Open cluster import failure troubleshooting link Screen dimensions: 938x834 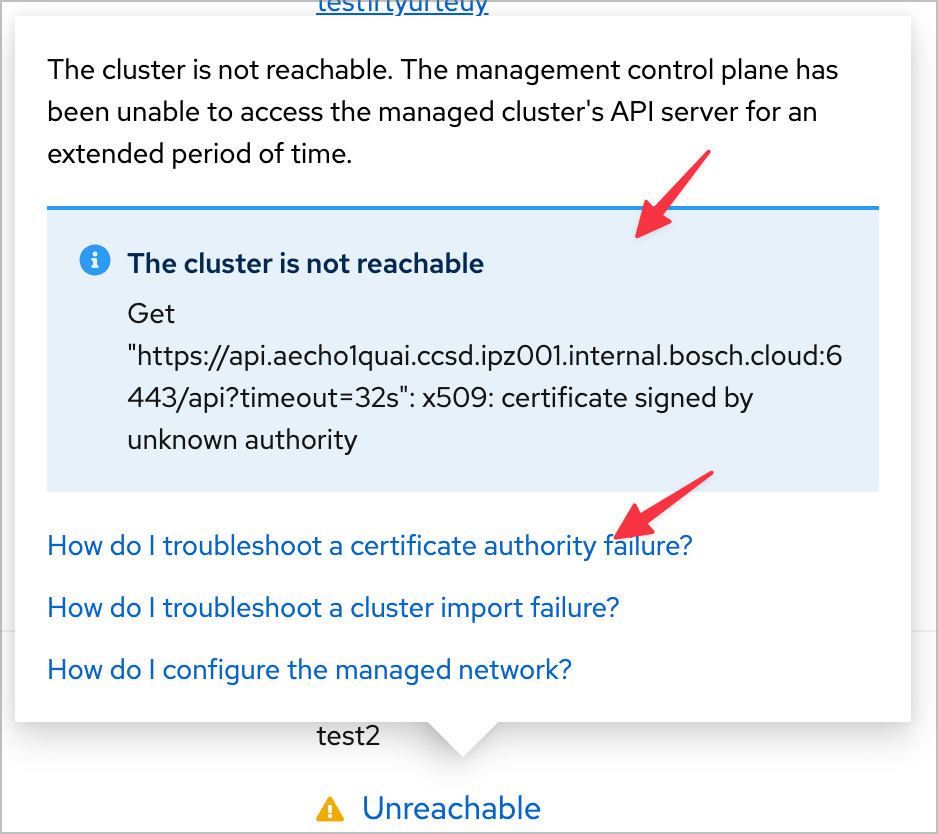333,607
